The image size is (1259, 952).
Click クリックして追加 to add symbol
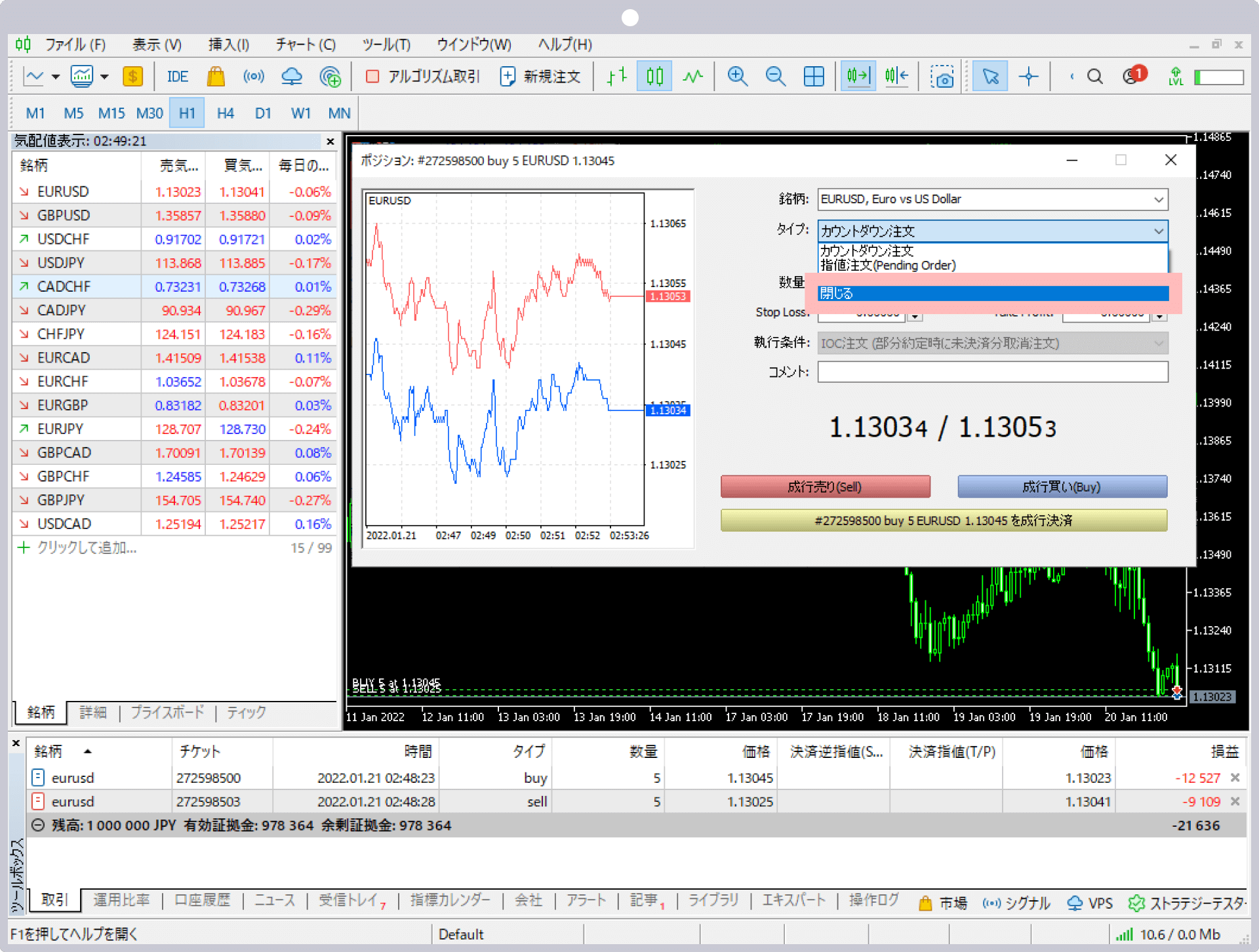(87, 548)
